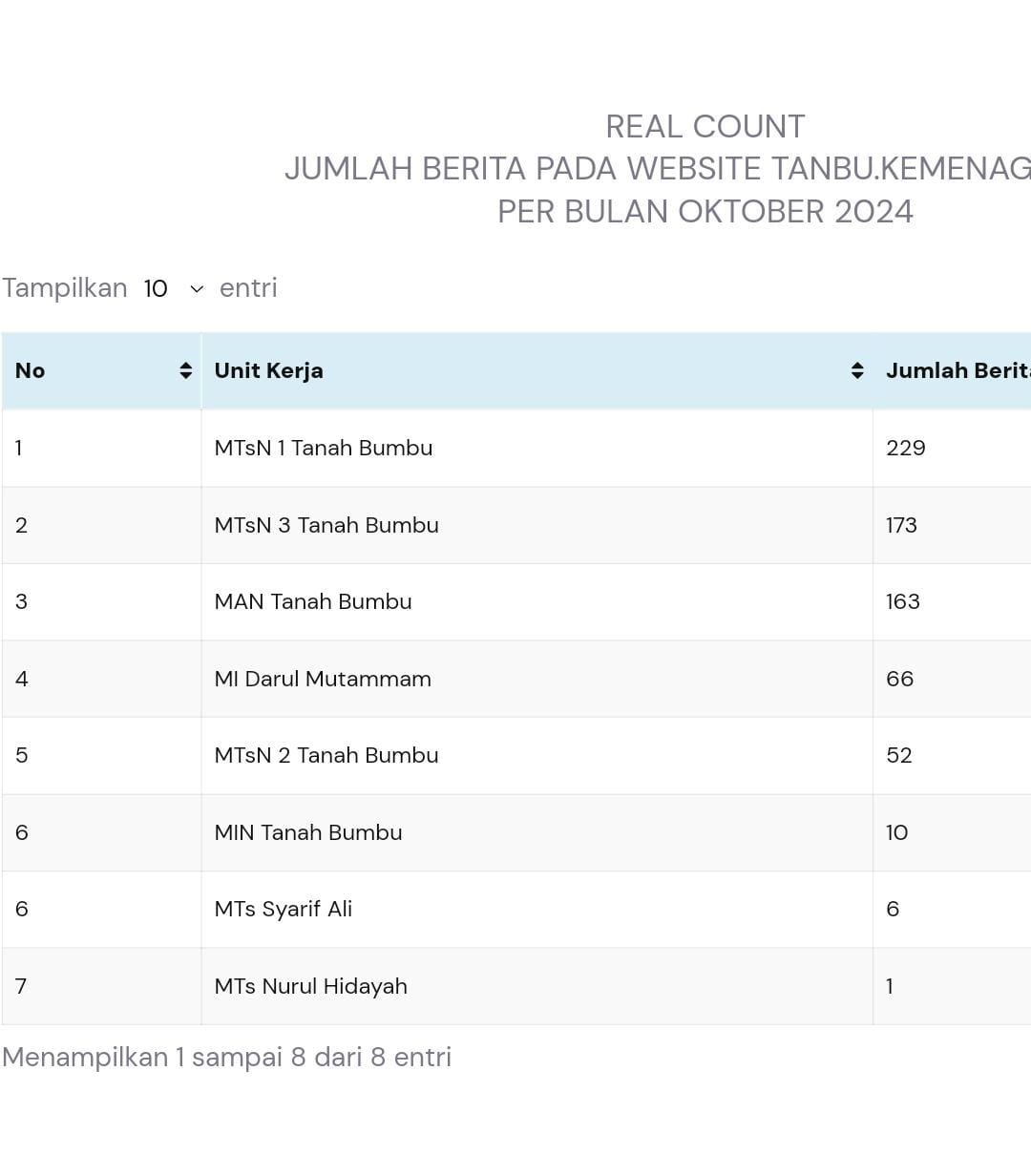Click the sort arrows in Unit Kerja column
This screenshot has height=1176, width=1031.
(x=857, y=371)
